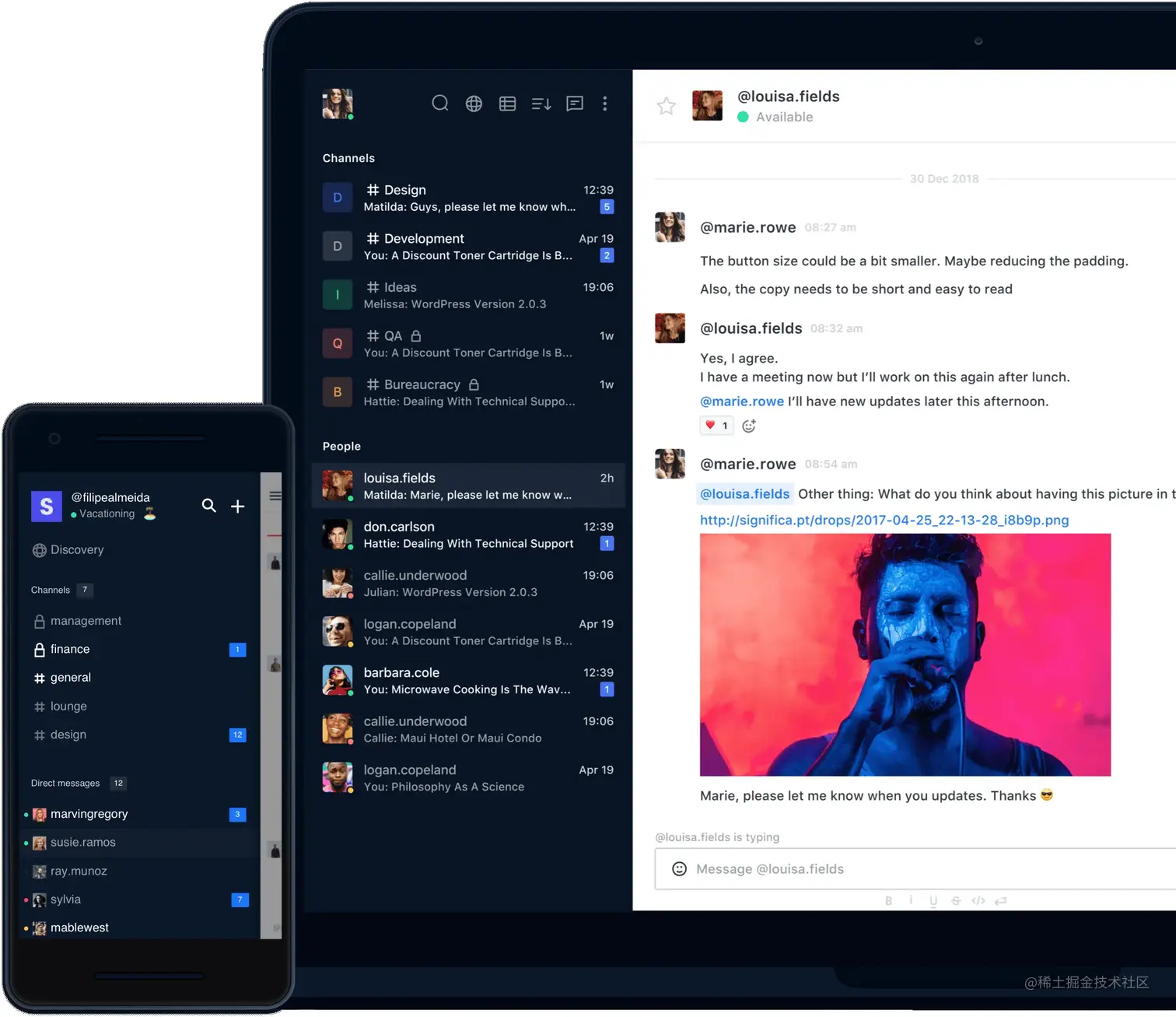Click the globe Discovery icon in the toolbar

point(474,103)
